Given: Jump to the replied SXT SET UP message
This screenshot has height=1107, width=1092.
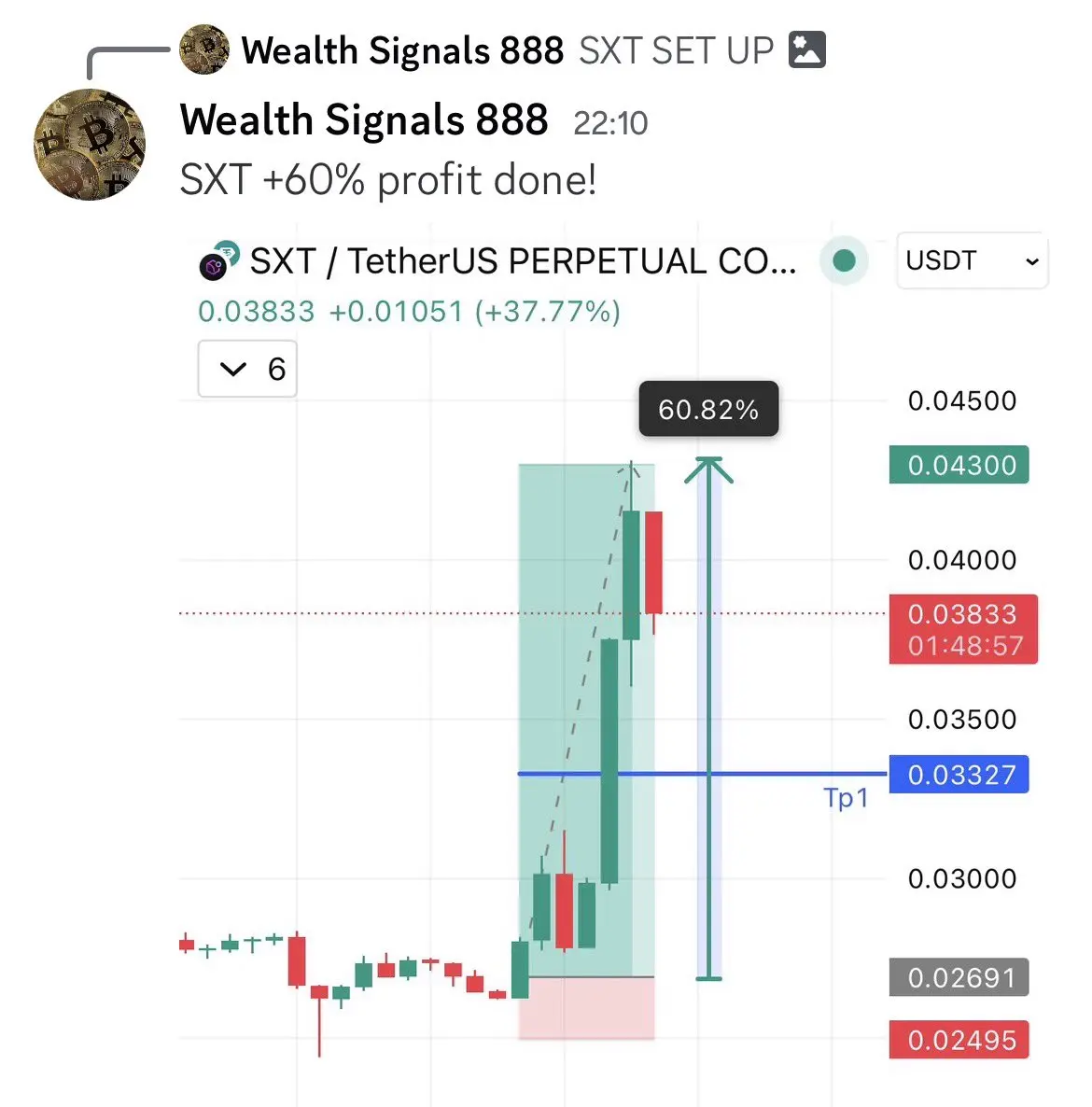Looking at the screenshot, I should point(677,50).
